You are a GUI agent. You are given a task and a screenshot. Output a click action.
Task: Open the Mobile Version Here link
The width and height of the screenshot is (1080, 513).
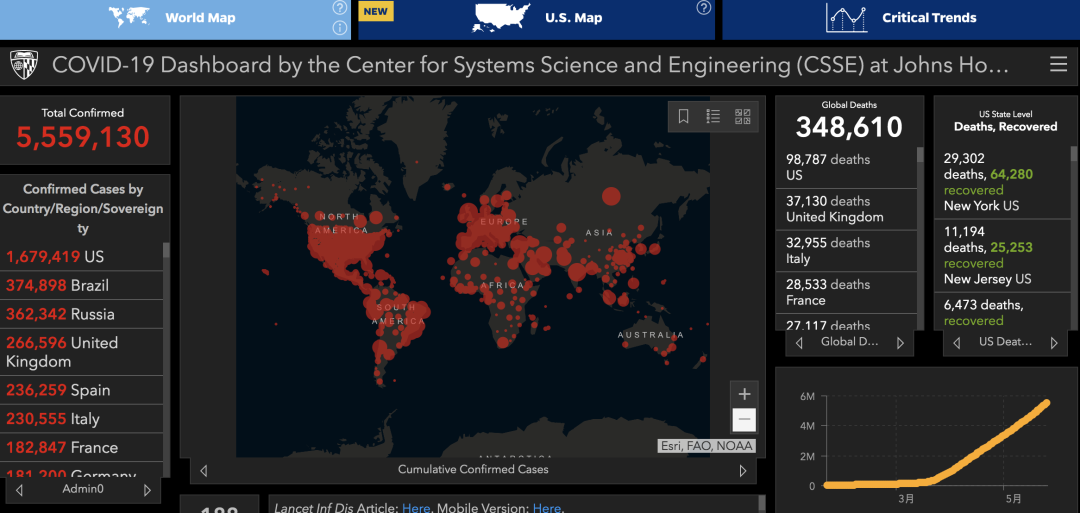546,508
